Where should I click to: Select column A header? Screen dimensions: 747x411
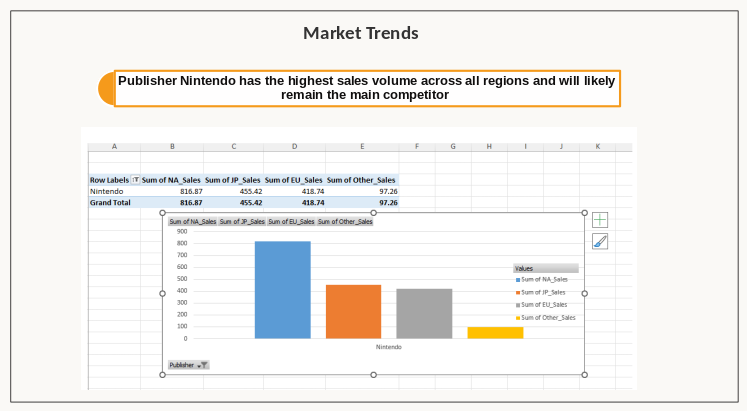[x=114, y=147]
